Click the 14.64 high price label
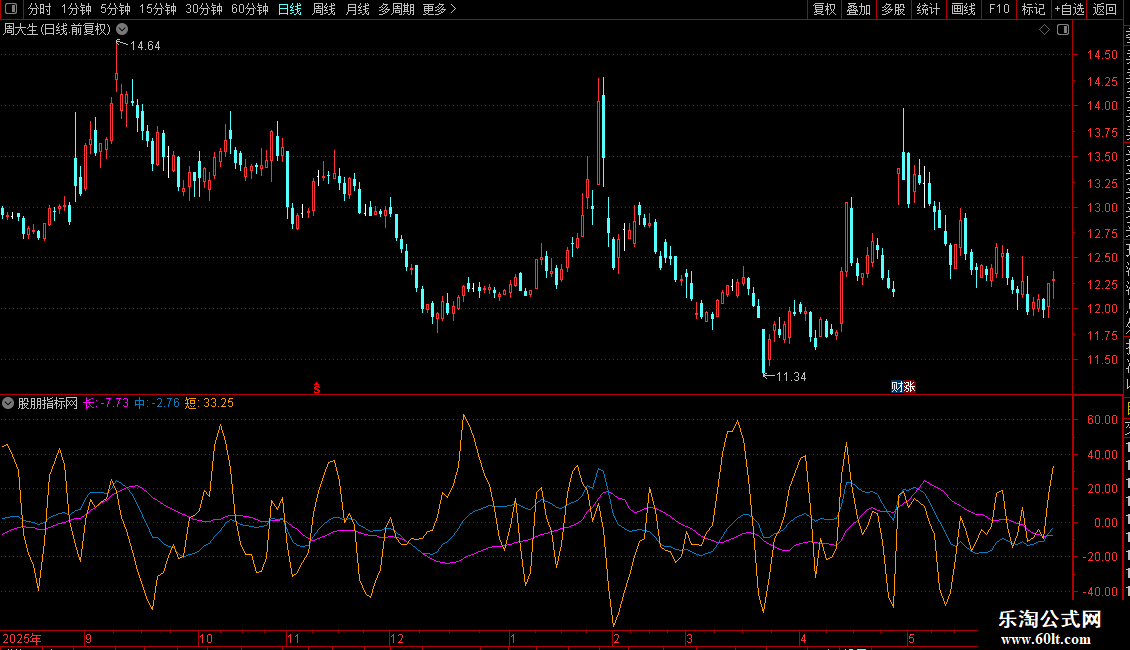Viewport: 1130px width, 650px height. (145, 46)
